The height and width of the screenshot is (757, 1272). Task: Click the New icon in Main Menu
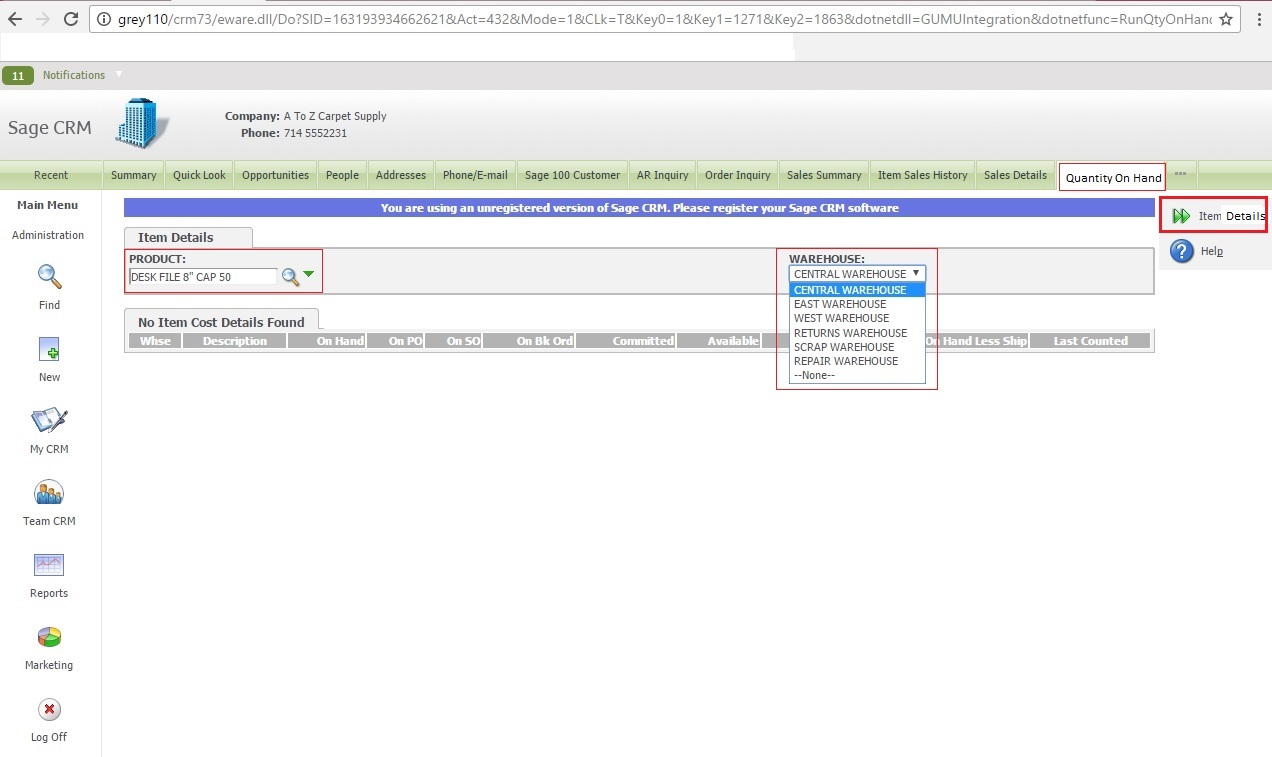pos(49,349)
